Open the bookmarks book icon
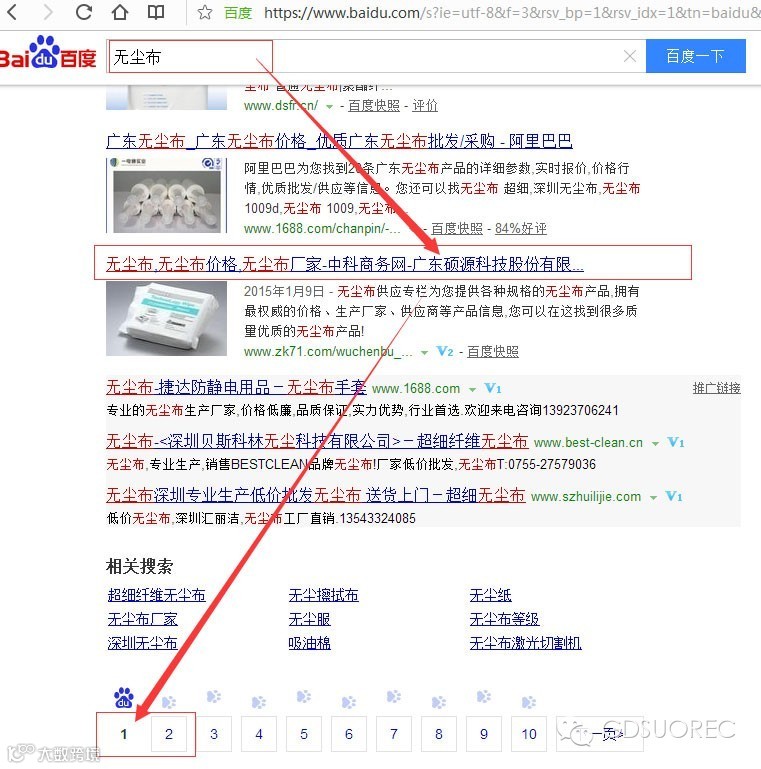 tap(156, 12)
